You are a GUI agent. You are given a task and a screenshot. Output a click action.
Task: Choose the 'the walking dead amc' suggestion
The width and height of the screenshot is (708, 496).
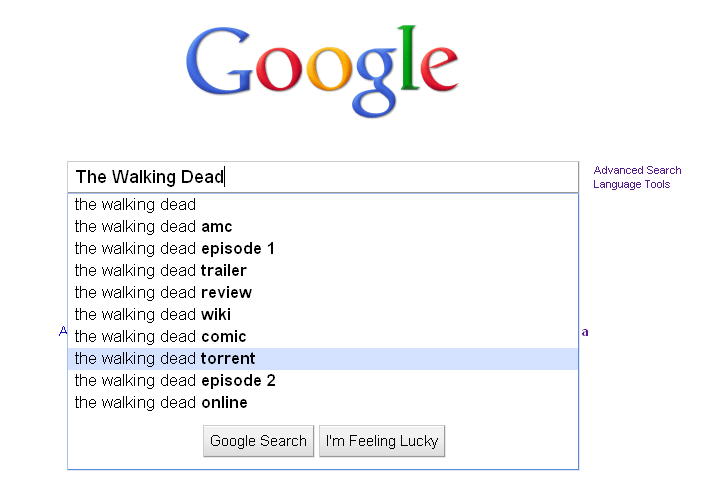(323, 227)
